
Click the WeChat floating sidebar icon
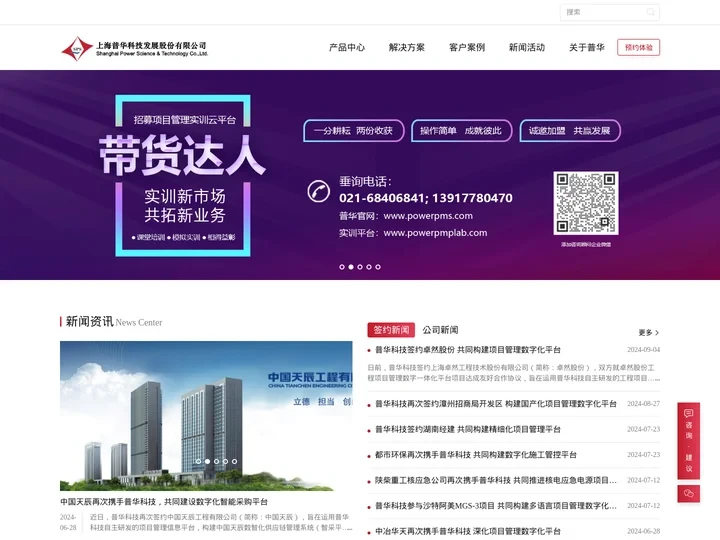[x=689, y=494]
